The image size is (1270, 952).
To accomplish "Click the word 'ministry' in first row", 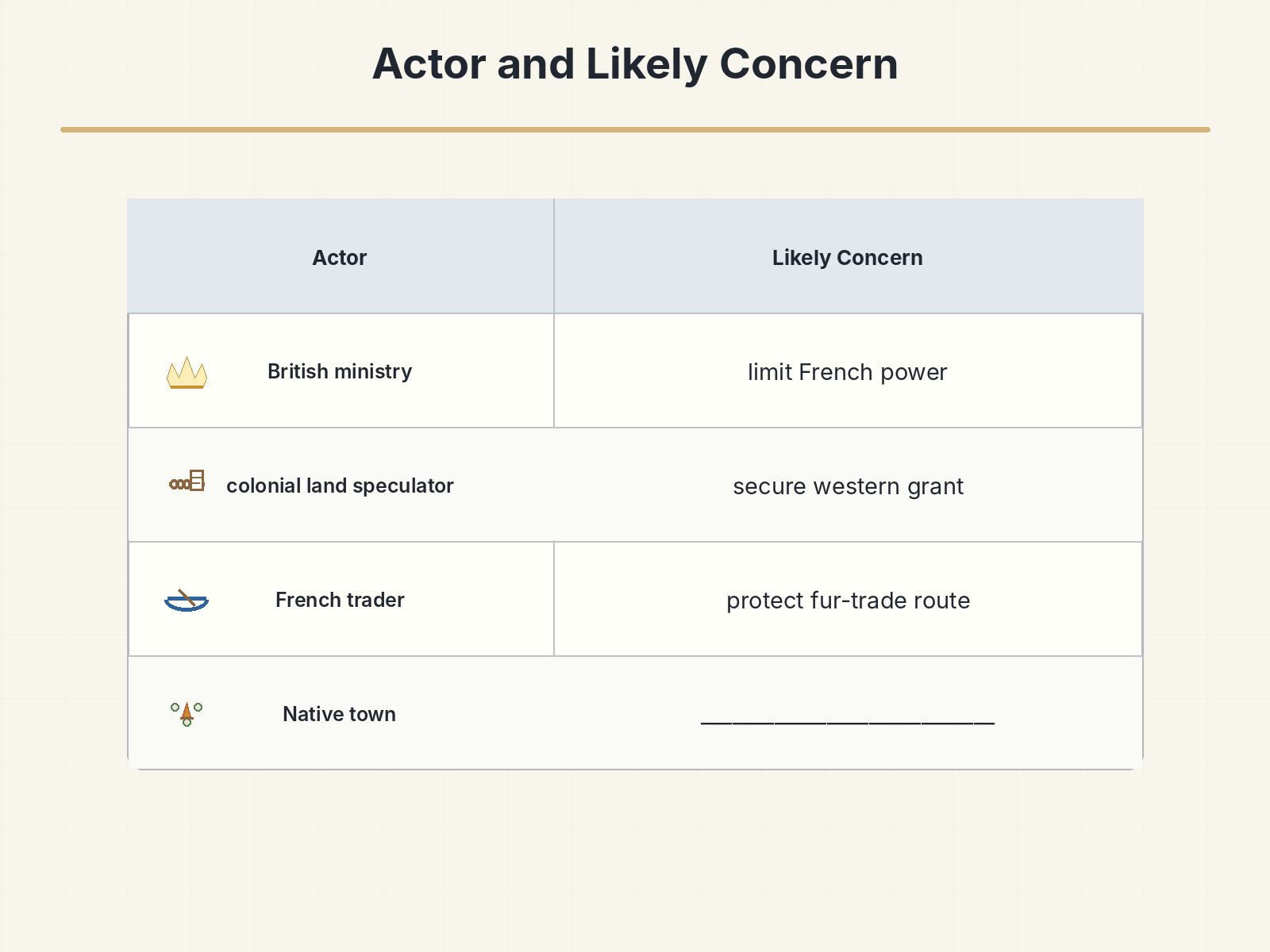I will click(x=373, y=371).
